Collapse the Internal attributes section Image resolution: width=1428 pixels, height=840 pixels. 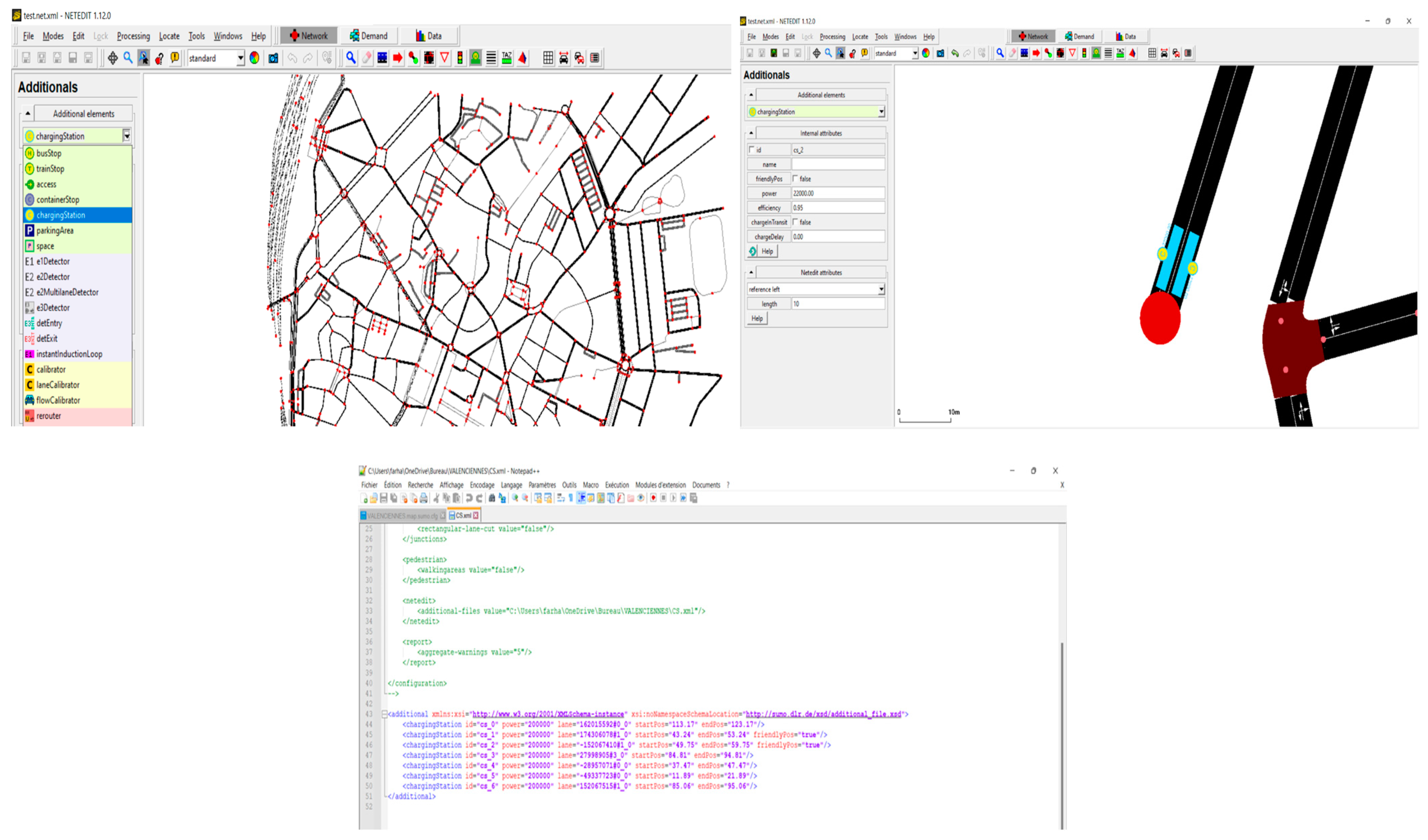pos(751,133)
